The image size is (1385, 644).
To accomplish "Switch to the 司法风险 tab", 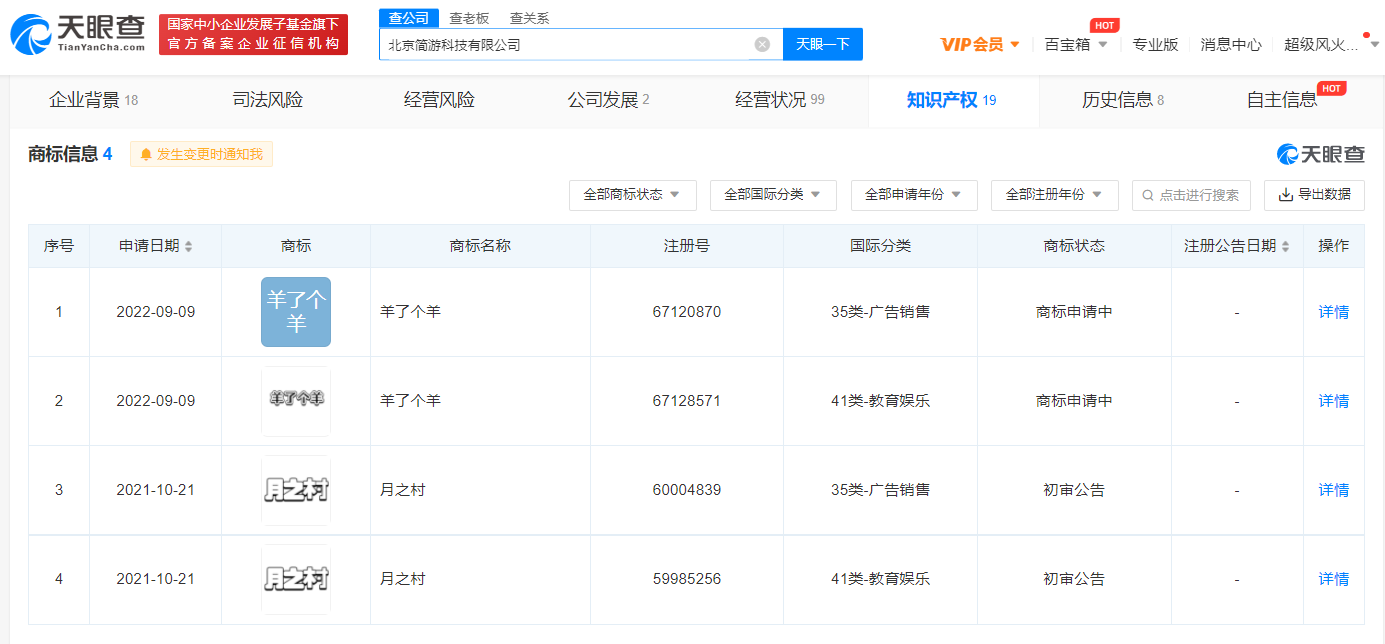I will 267,100.
